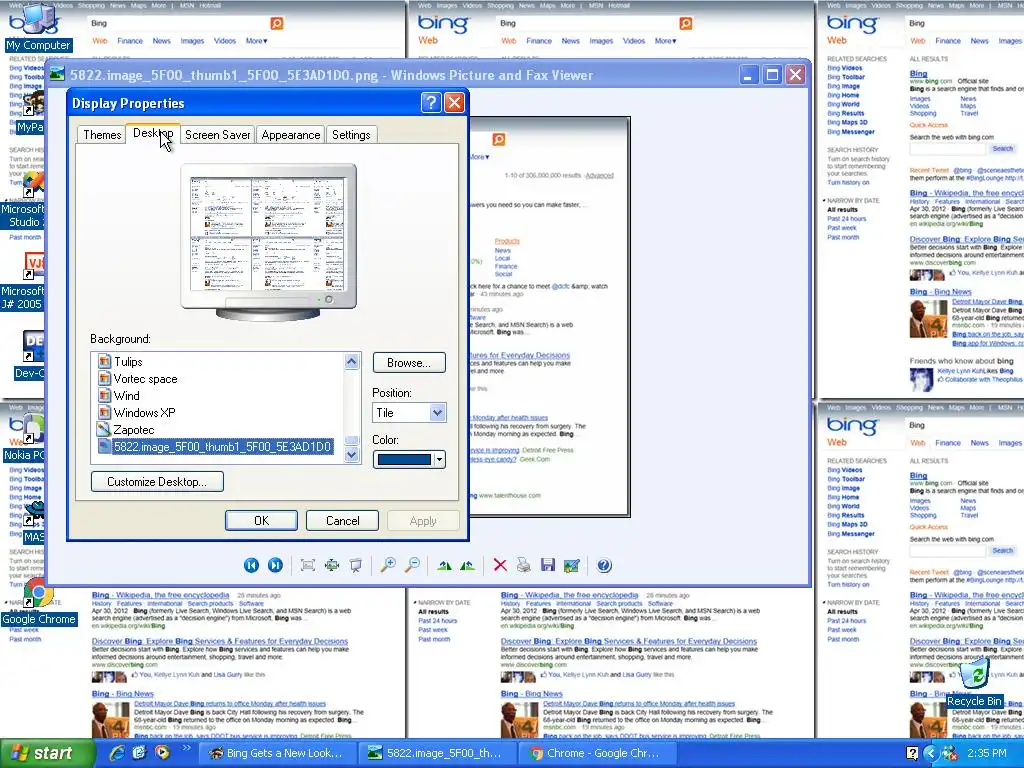Click the Browse... button
The height and width of the screenshot is (768, 1024).
click(x=409, y=362)
